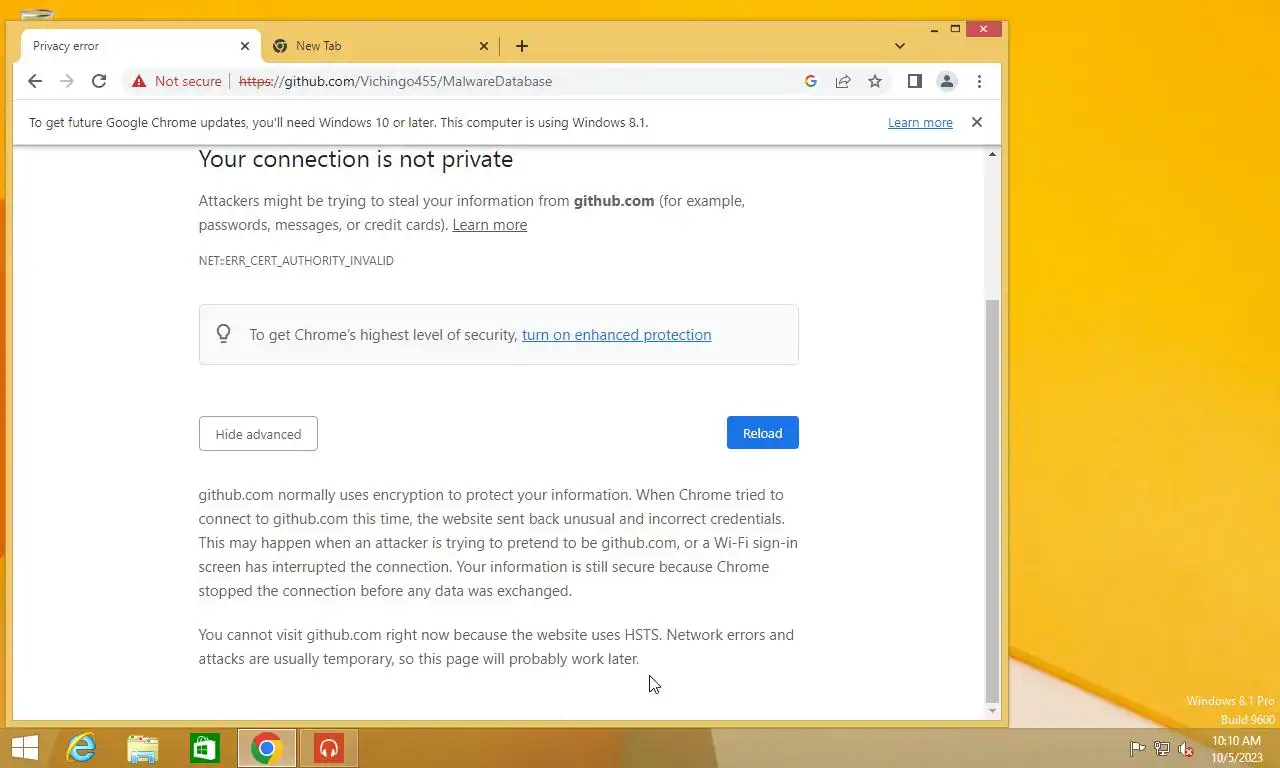Close the Privacy error tab
The height and width of the screenshot is (768, 1280).
[245, 46]
